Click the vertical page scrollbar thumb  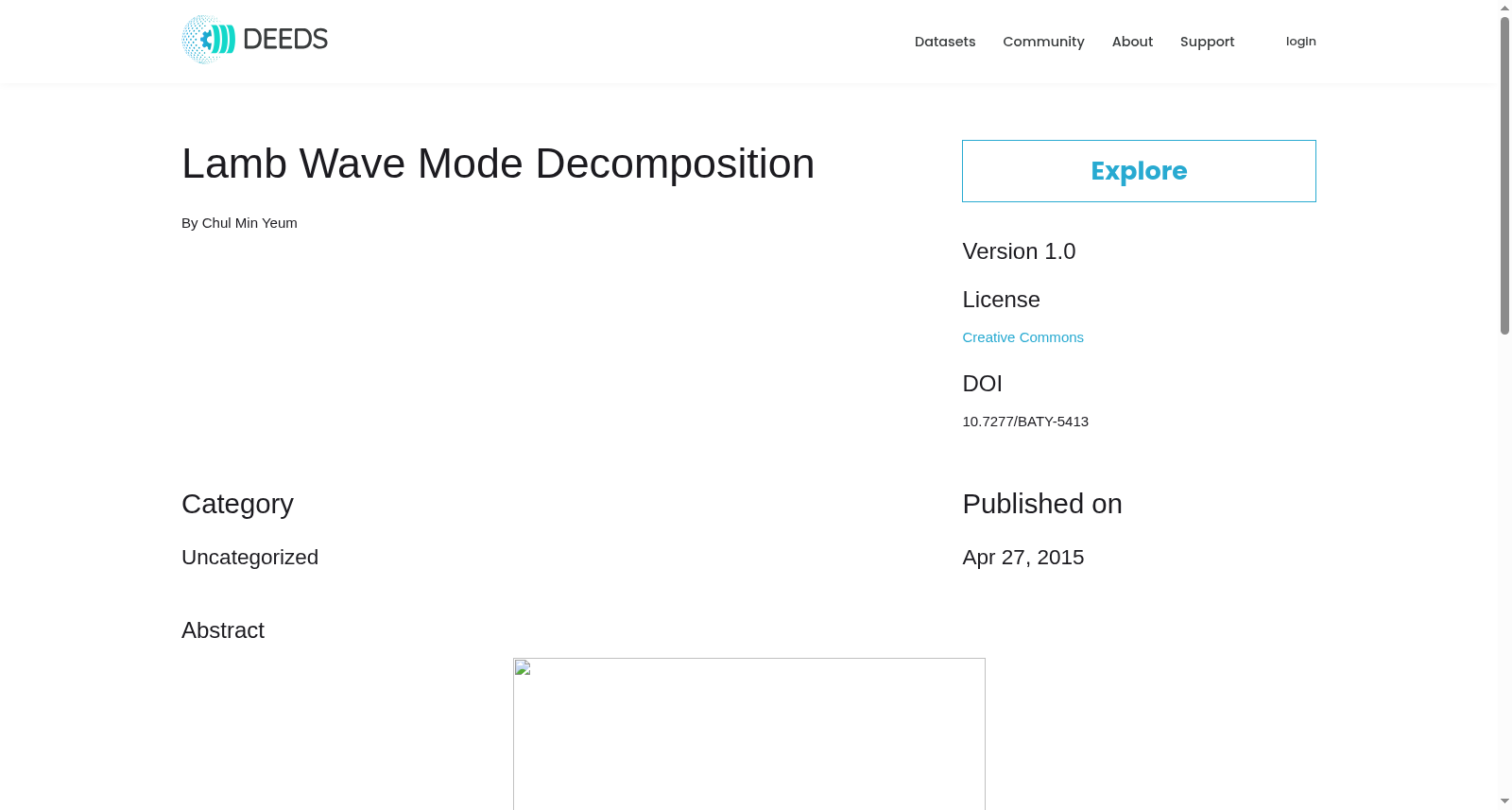(x=1504, y=175)
